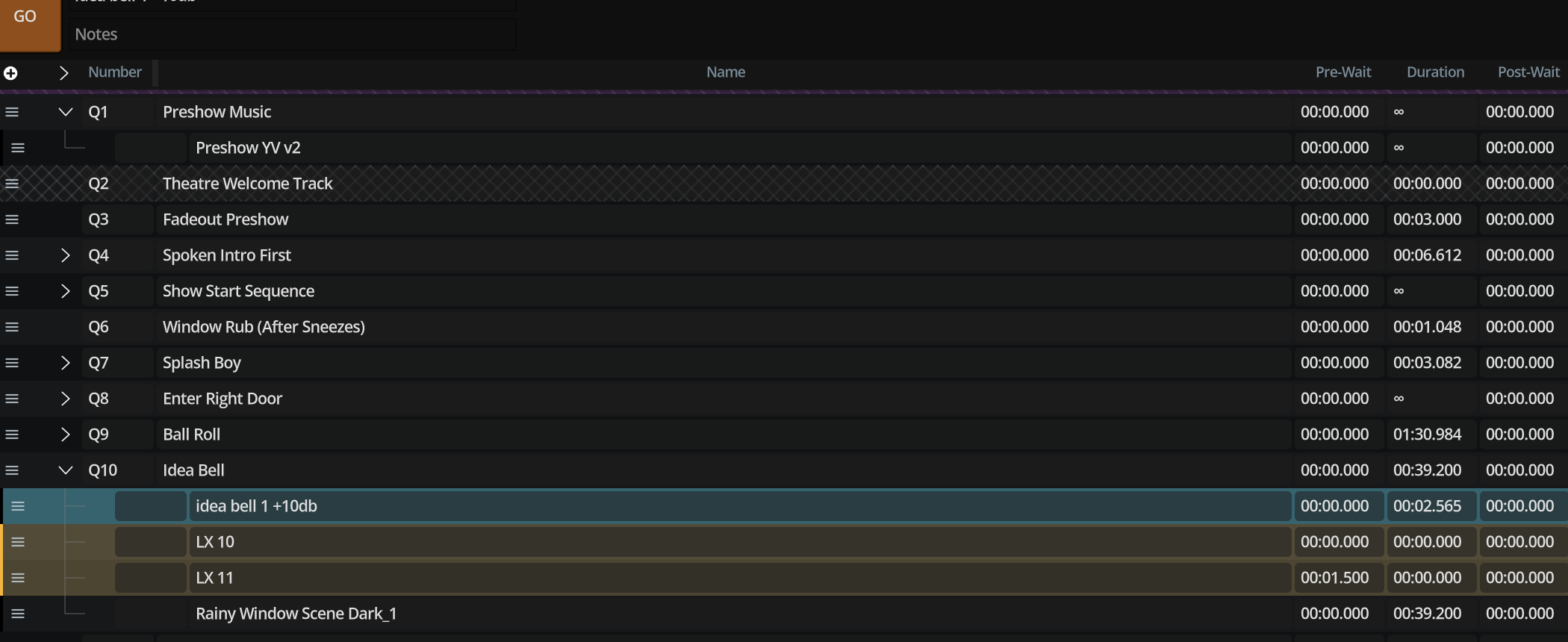Click the drag handle for Ball Roll
The image size is (1568, 642).
pyautogui.click(x=12, y=434)
